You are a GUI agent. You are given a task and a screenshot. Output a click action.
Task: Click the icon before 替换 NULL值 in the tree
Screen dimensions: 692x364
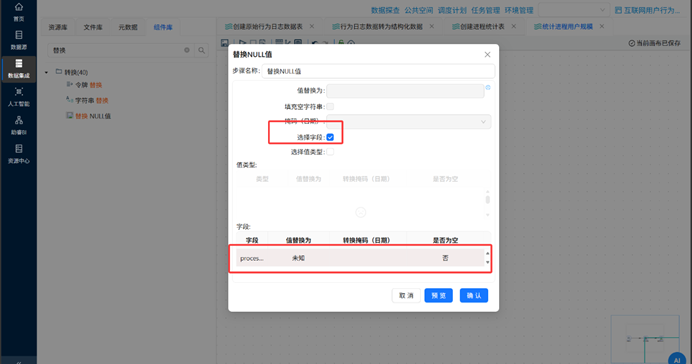click(x=69, y=116)
